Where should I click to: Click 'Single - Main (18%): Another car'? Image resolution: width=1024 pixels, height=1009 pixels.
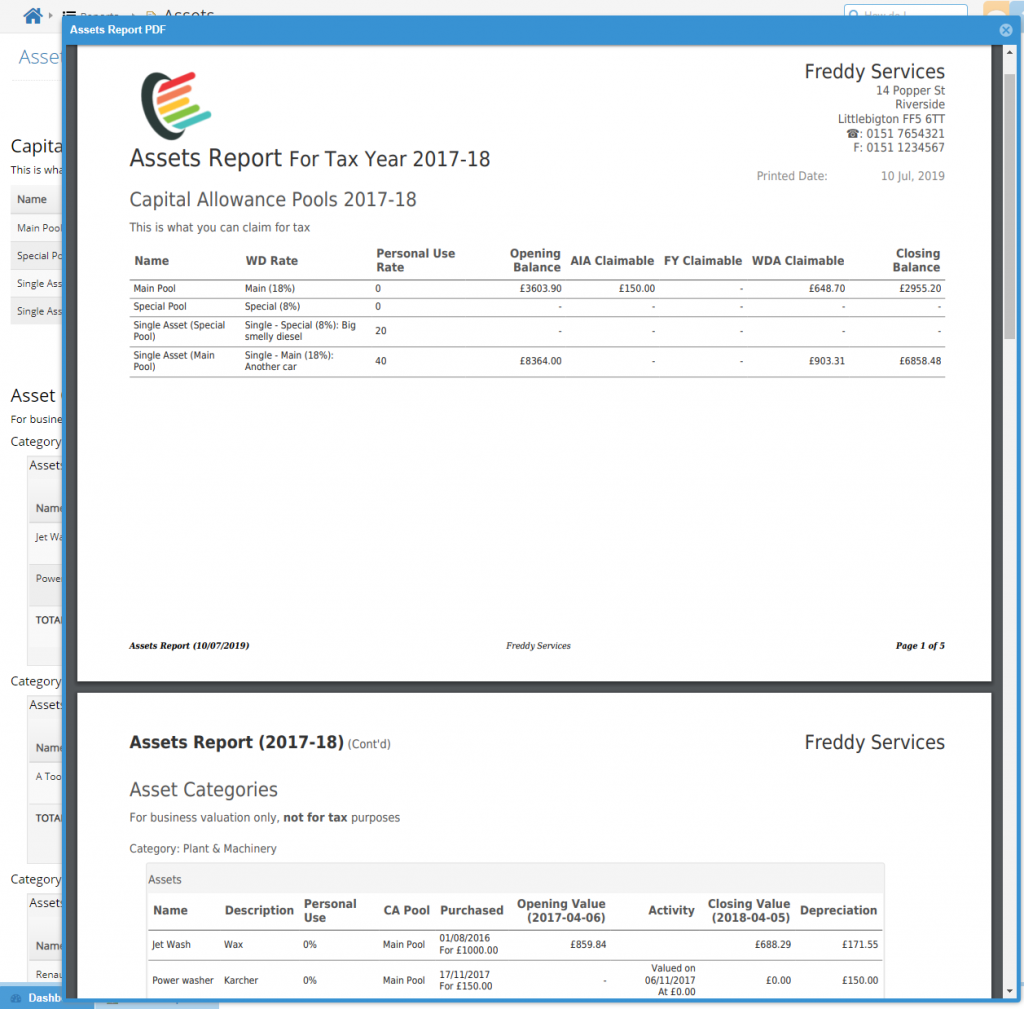[289, 360]
